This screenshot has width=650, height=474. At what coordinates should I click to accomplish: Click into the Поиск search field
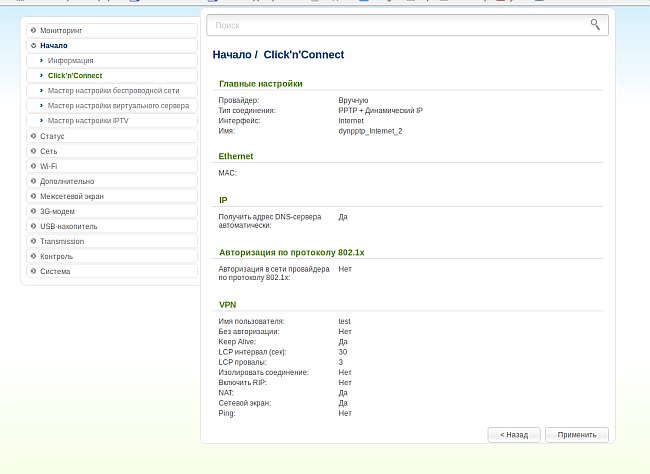click(400, 25)
